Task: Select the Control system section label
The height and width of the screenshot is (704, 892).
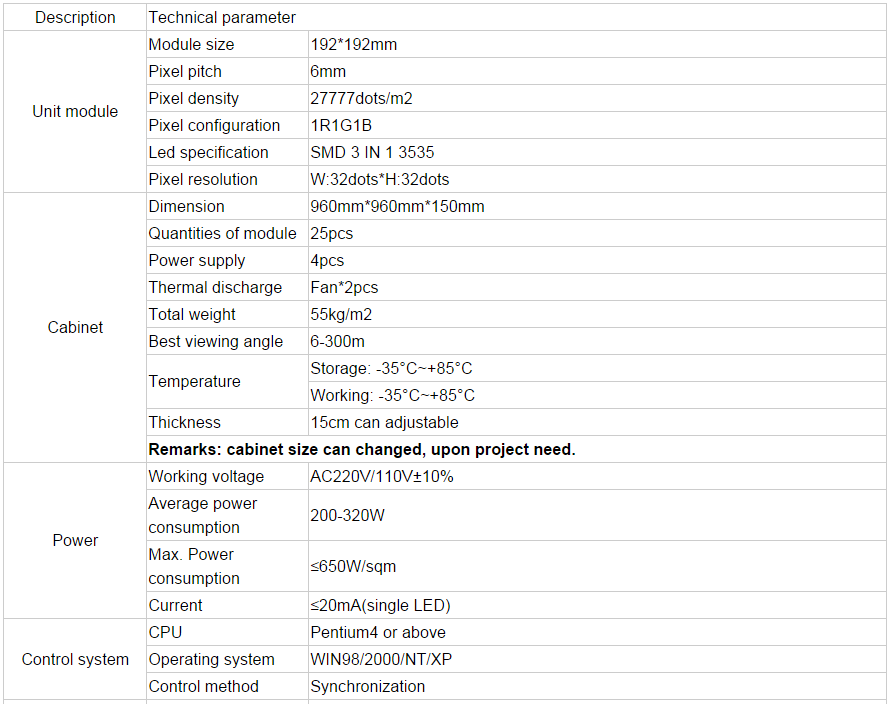Action: pos(75,660)
